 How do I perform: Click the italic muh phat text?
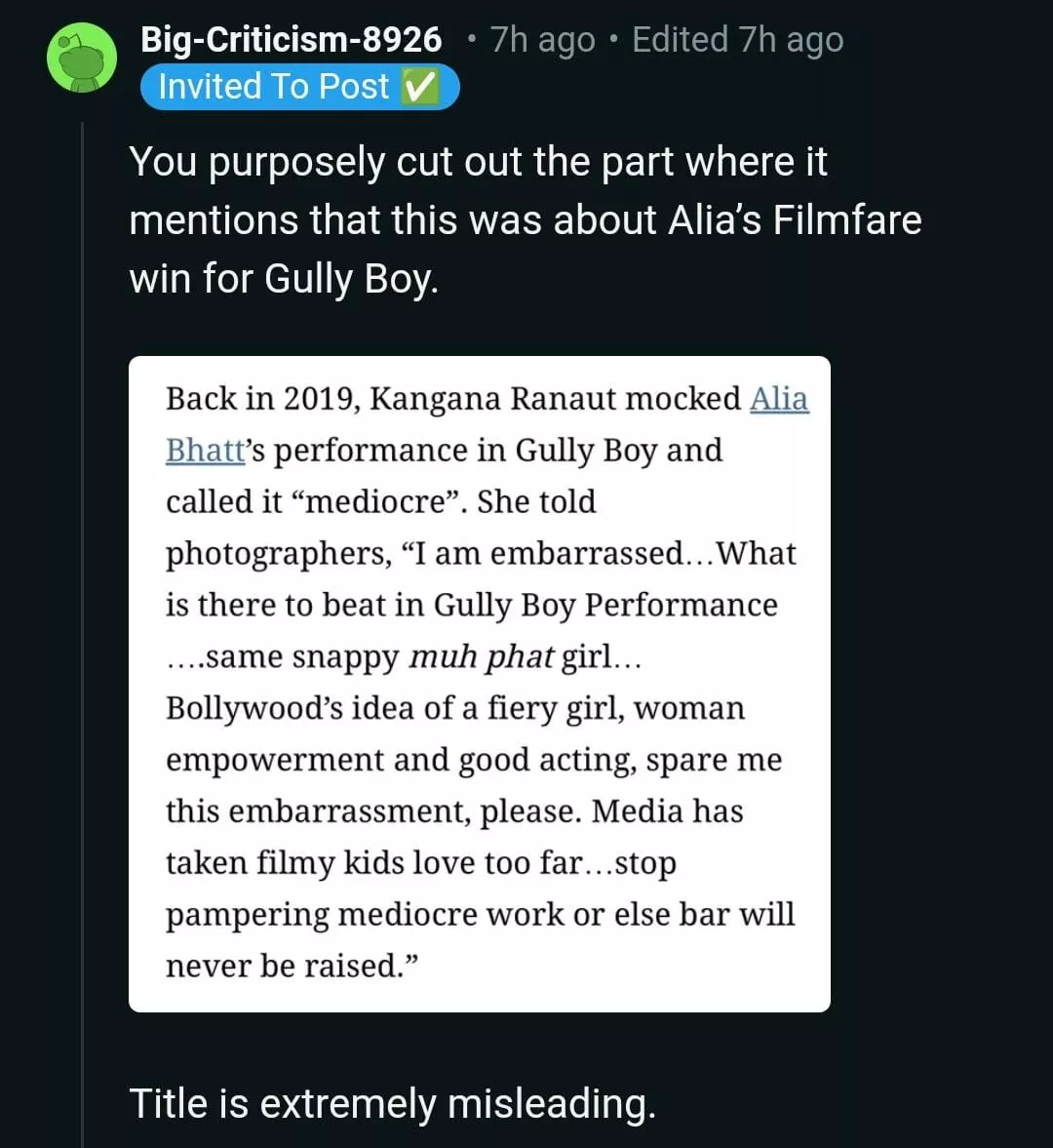481,657
